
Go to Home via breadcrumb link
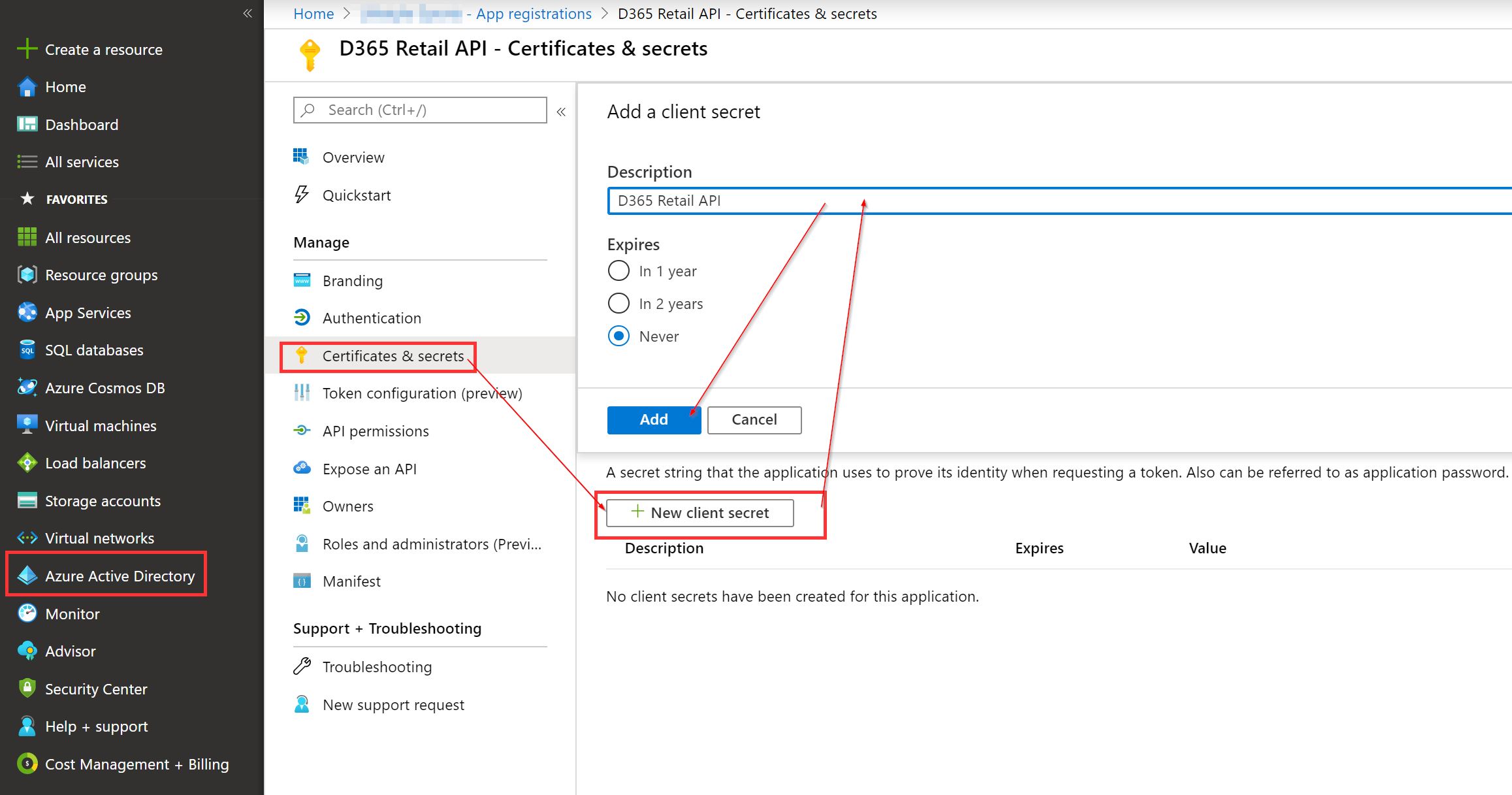point(314,14)
